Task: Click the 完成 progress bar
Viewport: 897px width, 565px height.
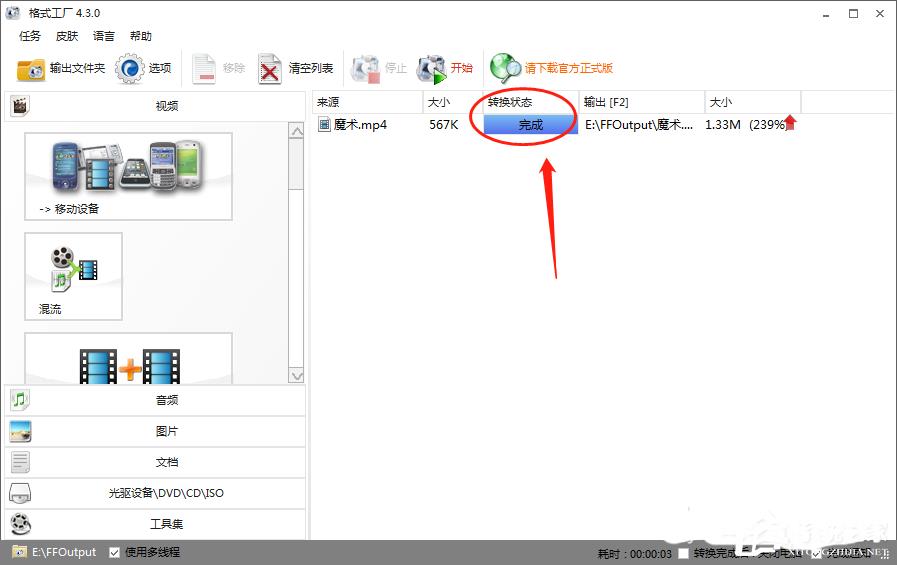Action: pos(531,125)
